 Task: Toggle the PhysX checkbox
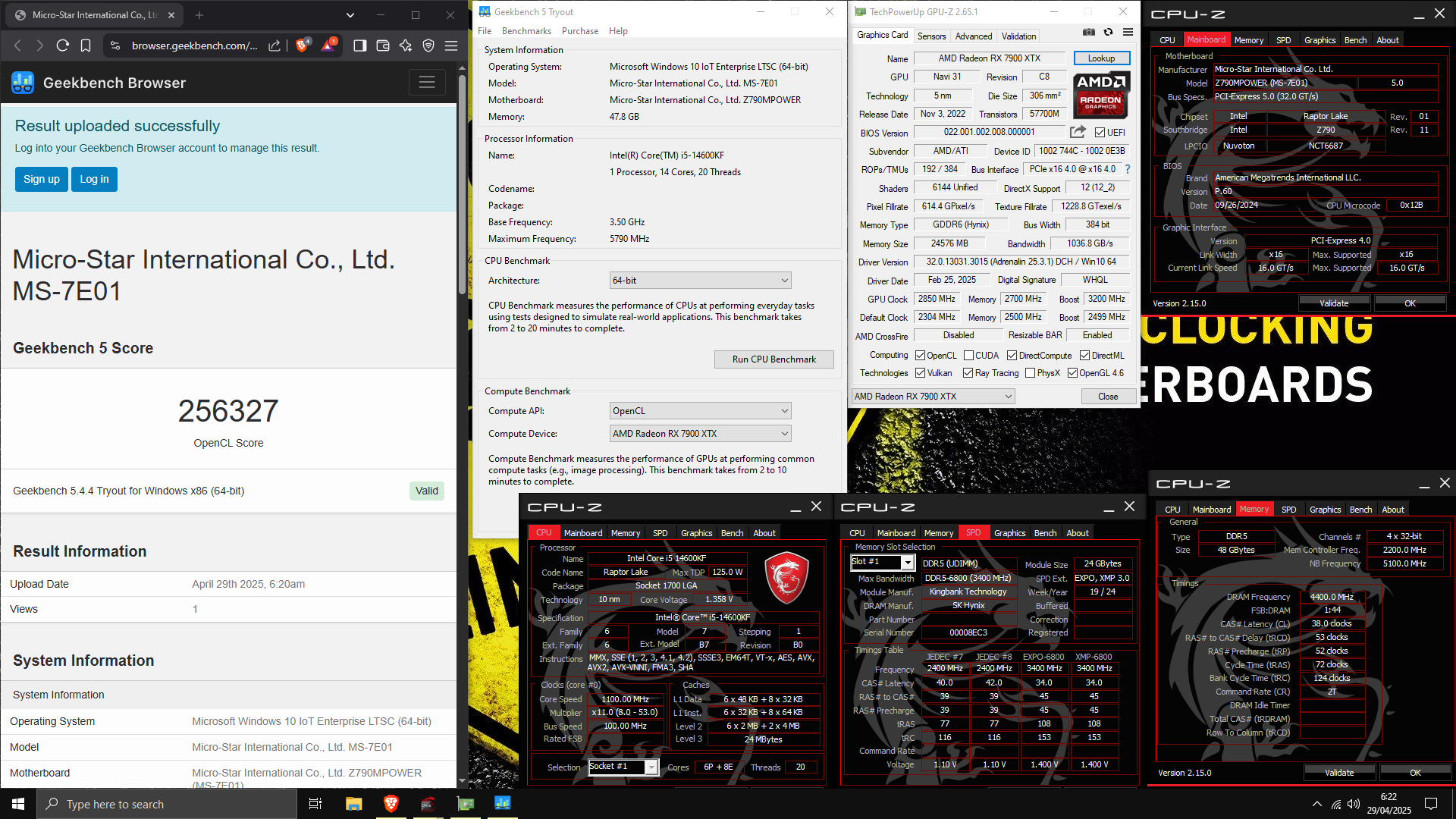[1030, 373]
